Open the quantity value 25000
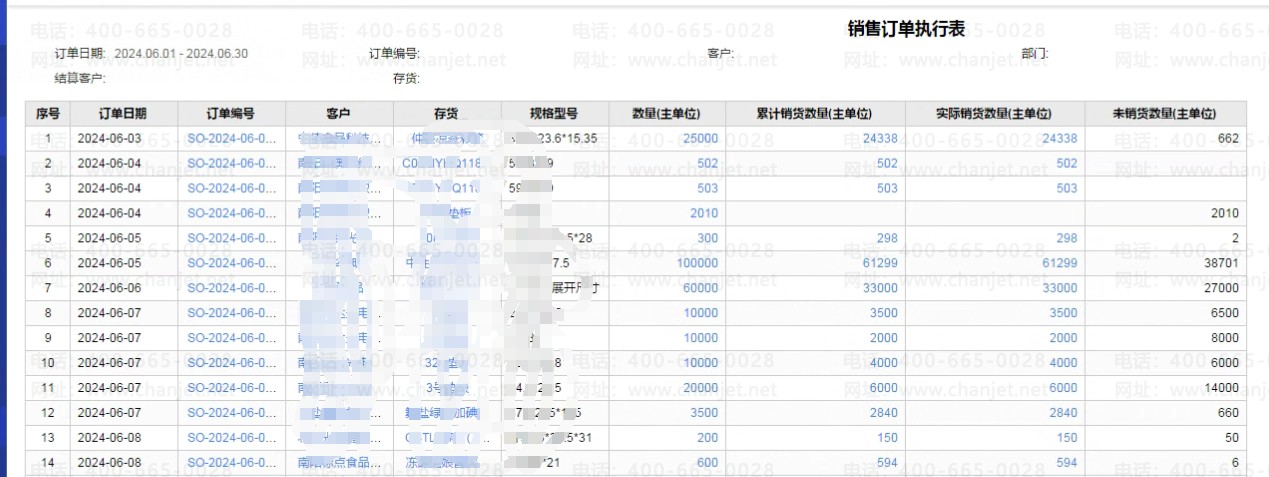This screenshot has width=1269, height=477. coord(700,138)
